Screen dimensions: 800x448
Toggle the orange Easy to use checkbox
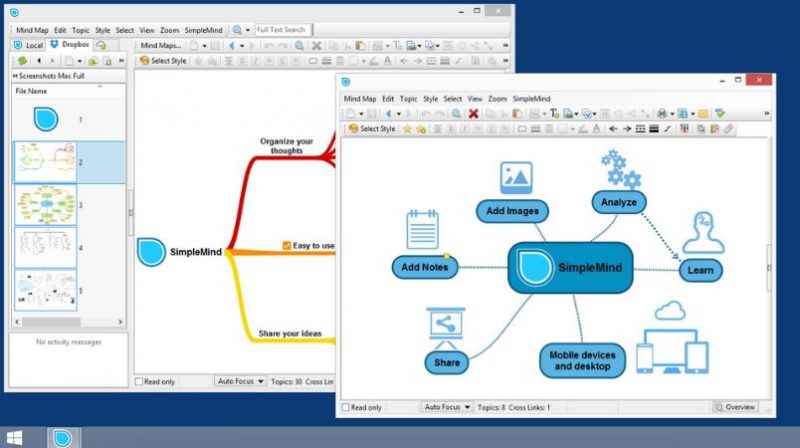click(287, 245)
